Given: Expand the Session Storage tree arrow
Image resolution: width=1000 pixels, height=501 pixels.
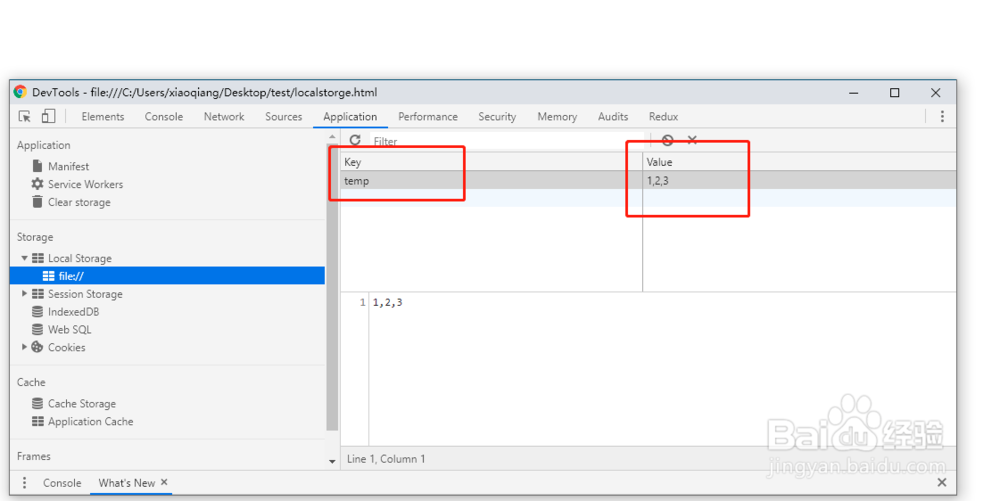Looking at the screenshot, I should (x=24, y=294).
